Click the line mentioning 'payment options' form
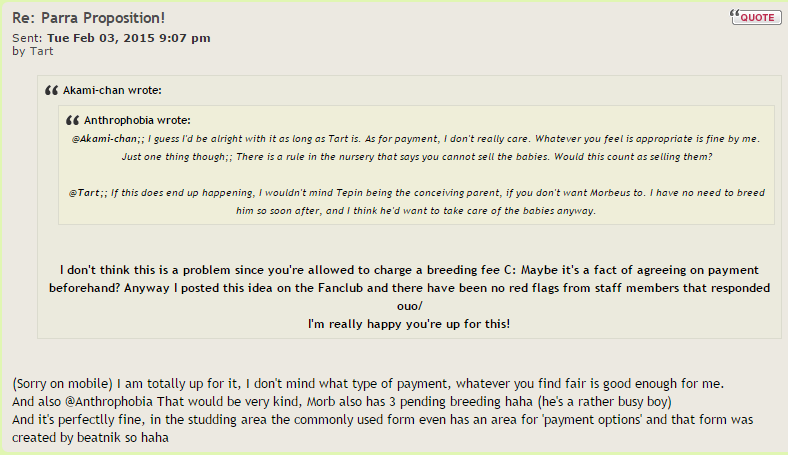This screenshot has height=455, width=788. pyautogui.click(x=382, y=420)
